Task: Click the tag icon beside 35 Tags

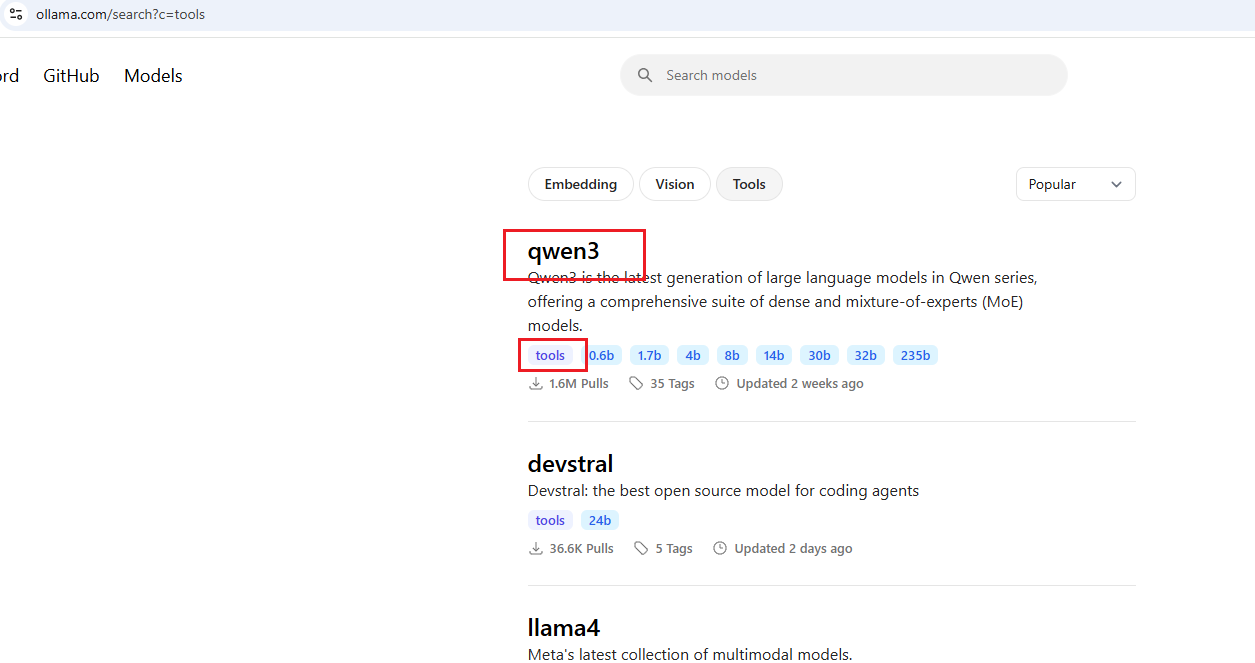Action: tap(637, 383)
